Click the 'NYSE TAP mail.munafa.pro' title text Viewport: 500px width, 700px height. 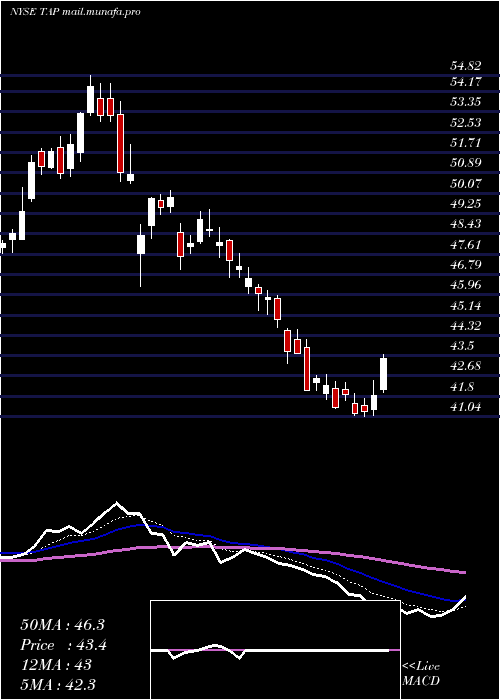75,12
